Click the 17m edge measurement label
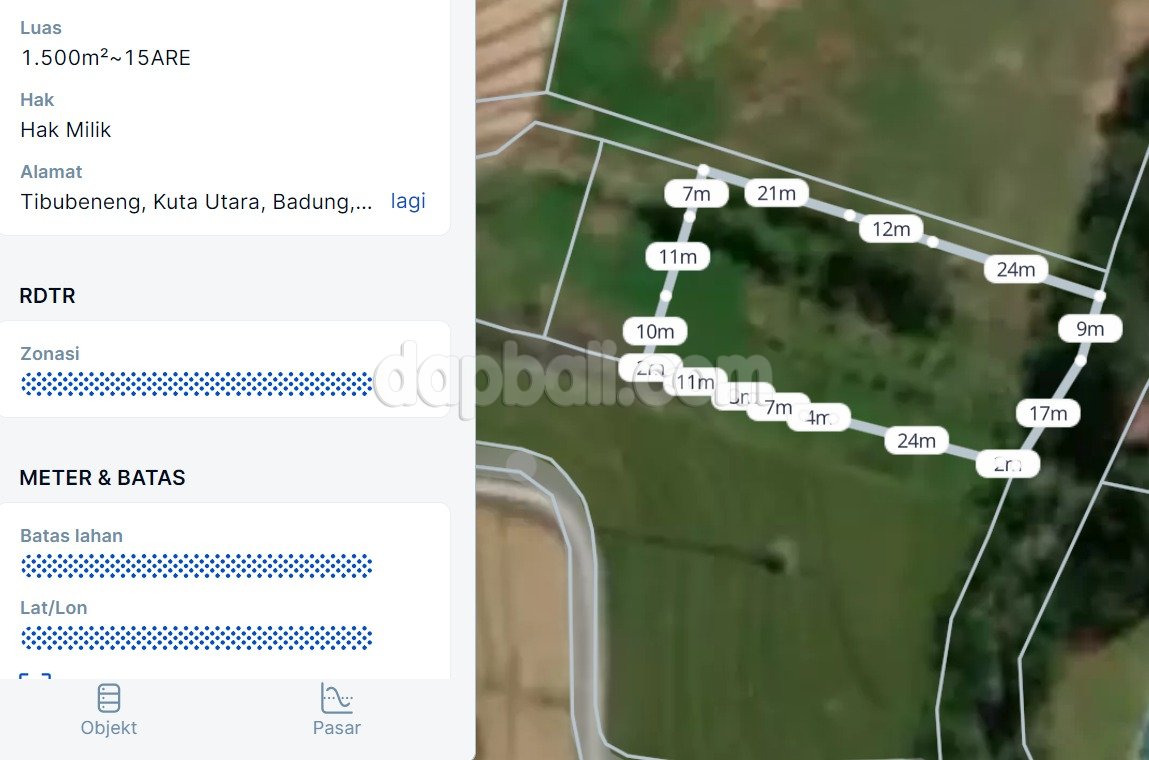The height and width of the screenshot is (760, 1149). point(1048,414)
